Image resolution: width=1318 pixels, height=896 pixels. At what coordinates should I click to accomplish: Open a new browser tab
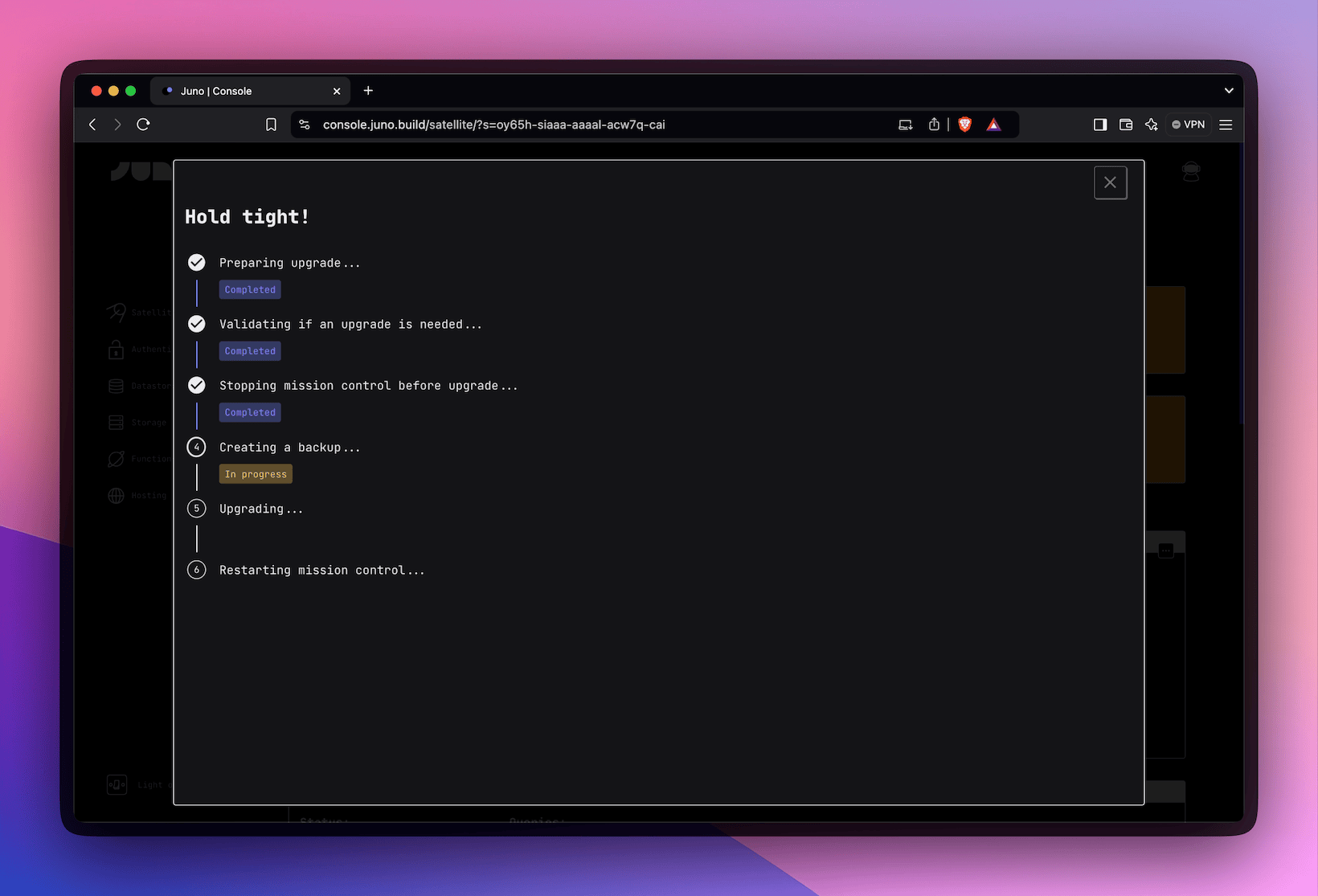(368, 91)
